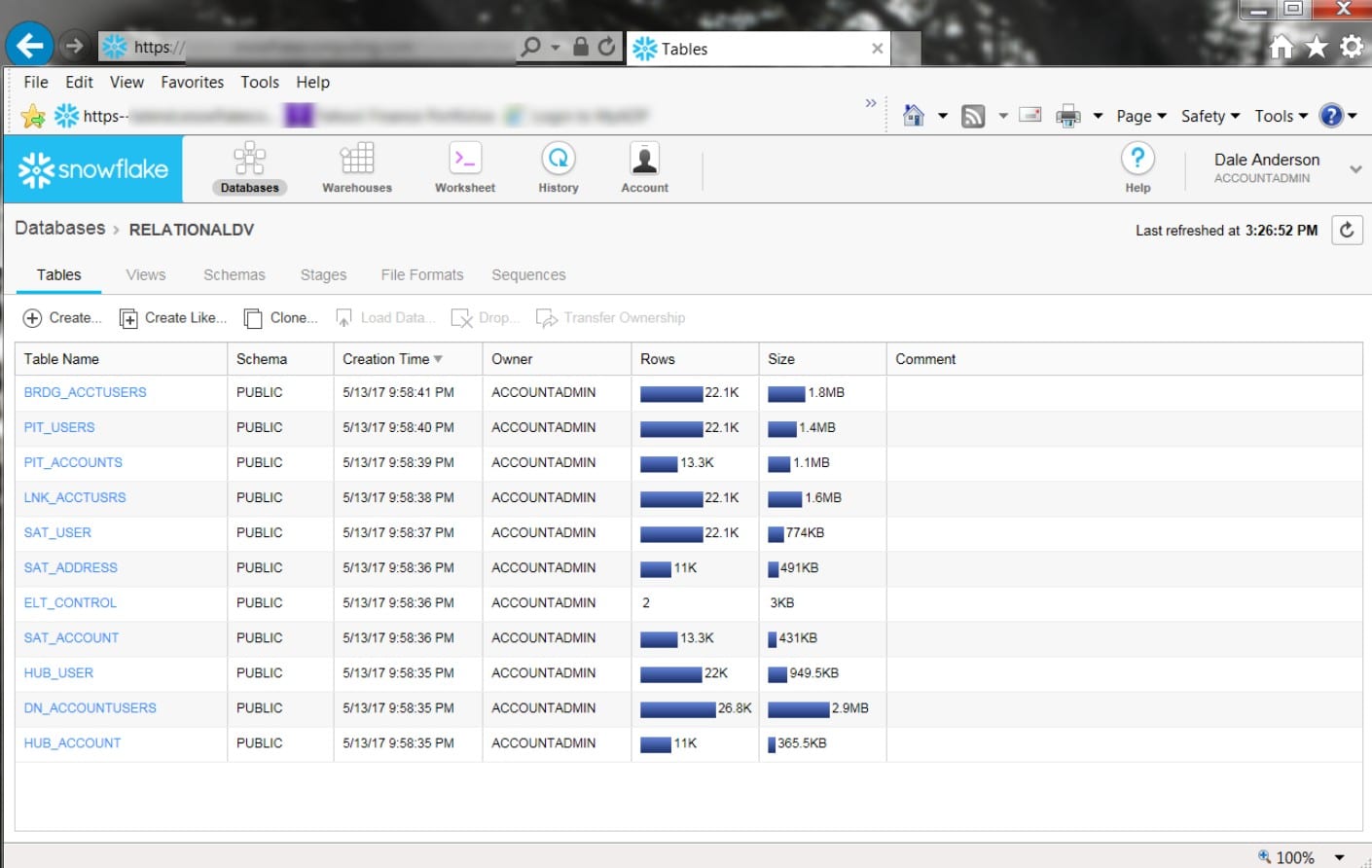
Task: Click the Databases breadcrumb link
Action: pos(59,229)
